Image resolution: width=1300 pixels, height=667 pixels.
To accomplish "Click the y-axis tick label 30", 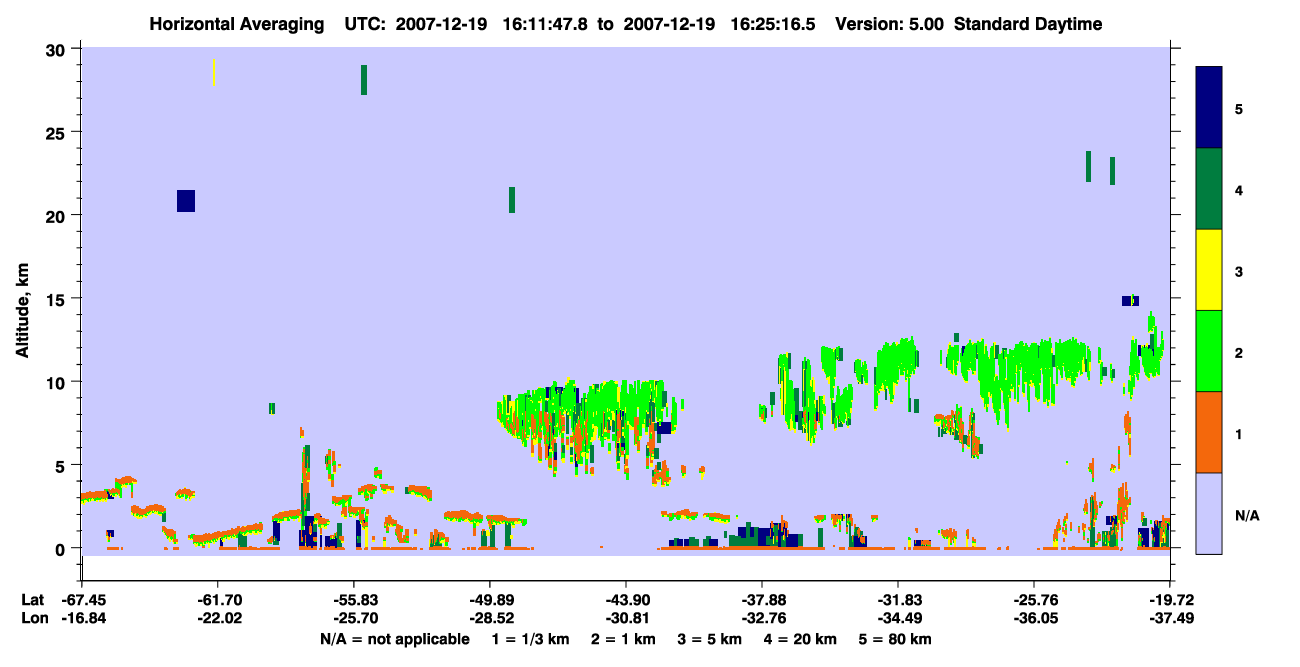I will click(x=58, y=49).
